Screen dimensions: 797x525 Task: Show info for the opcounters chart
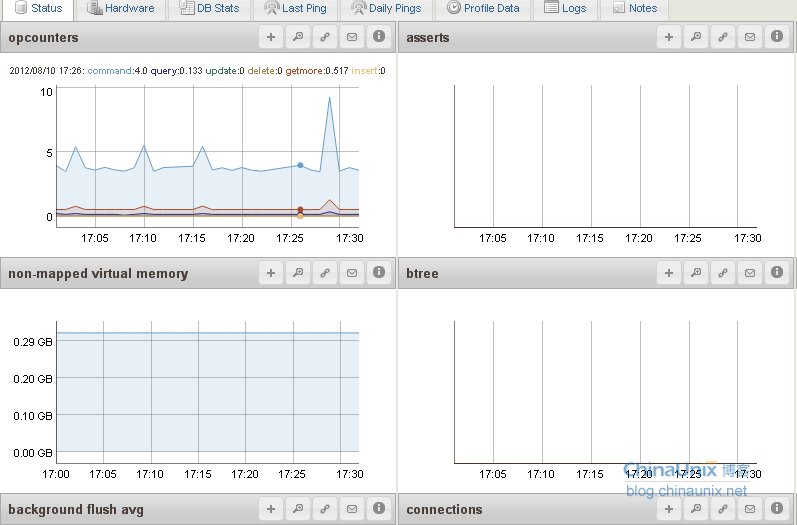click(x=379, y=38)
